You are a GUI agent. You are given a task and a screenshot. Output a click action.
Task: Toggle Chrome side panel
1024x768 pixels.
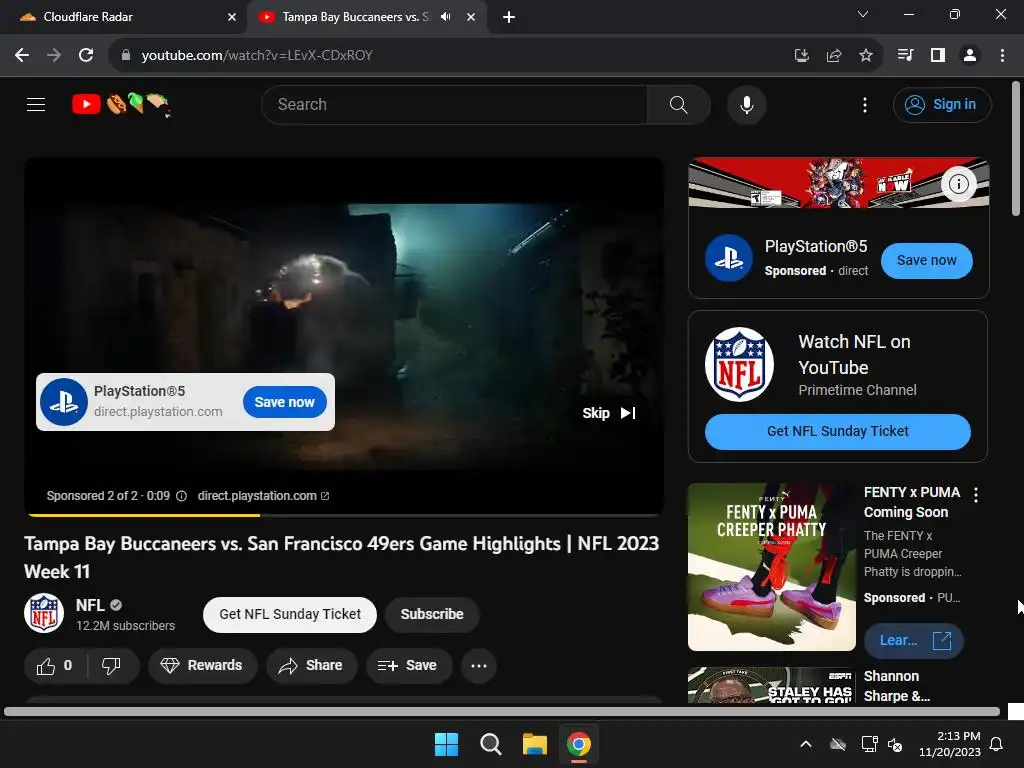pos(938,56)
